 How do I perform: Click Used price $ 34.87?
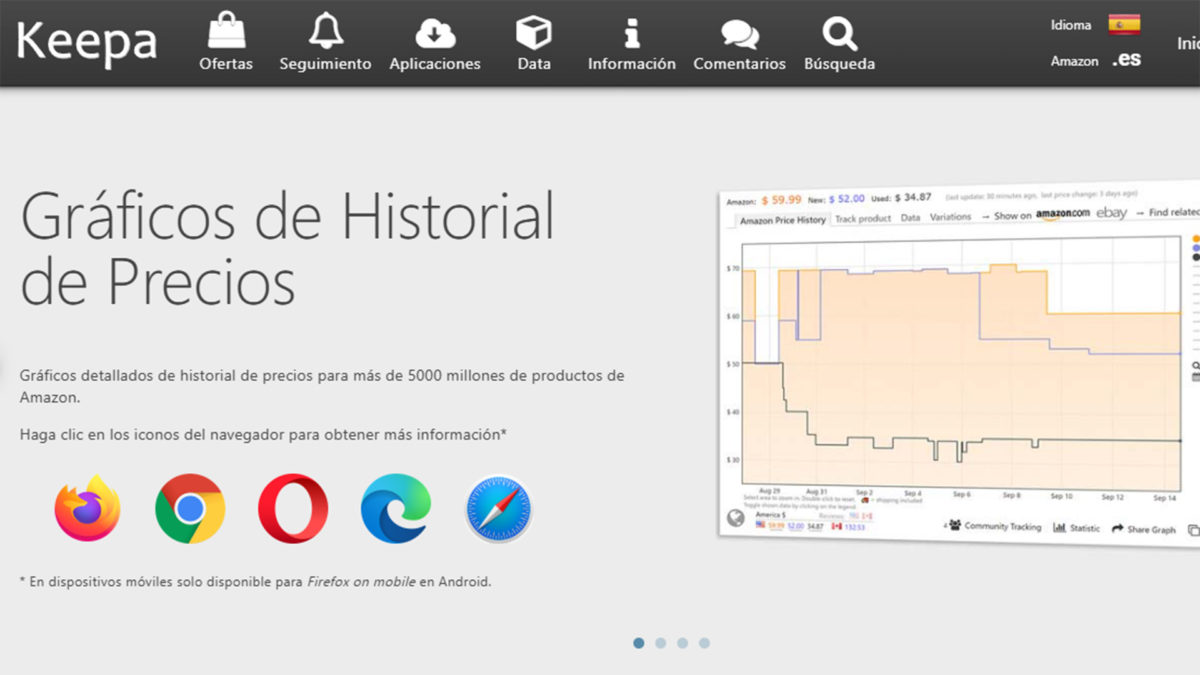[x=913, y=197]
